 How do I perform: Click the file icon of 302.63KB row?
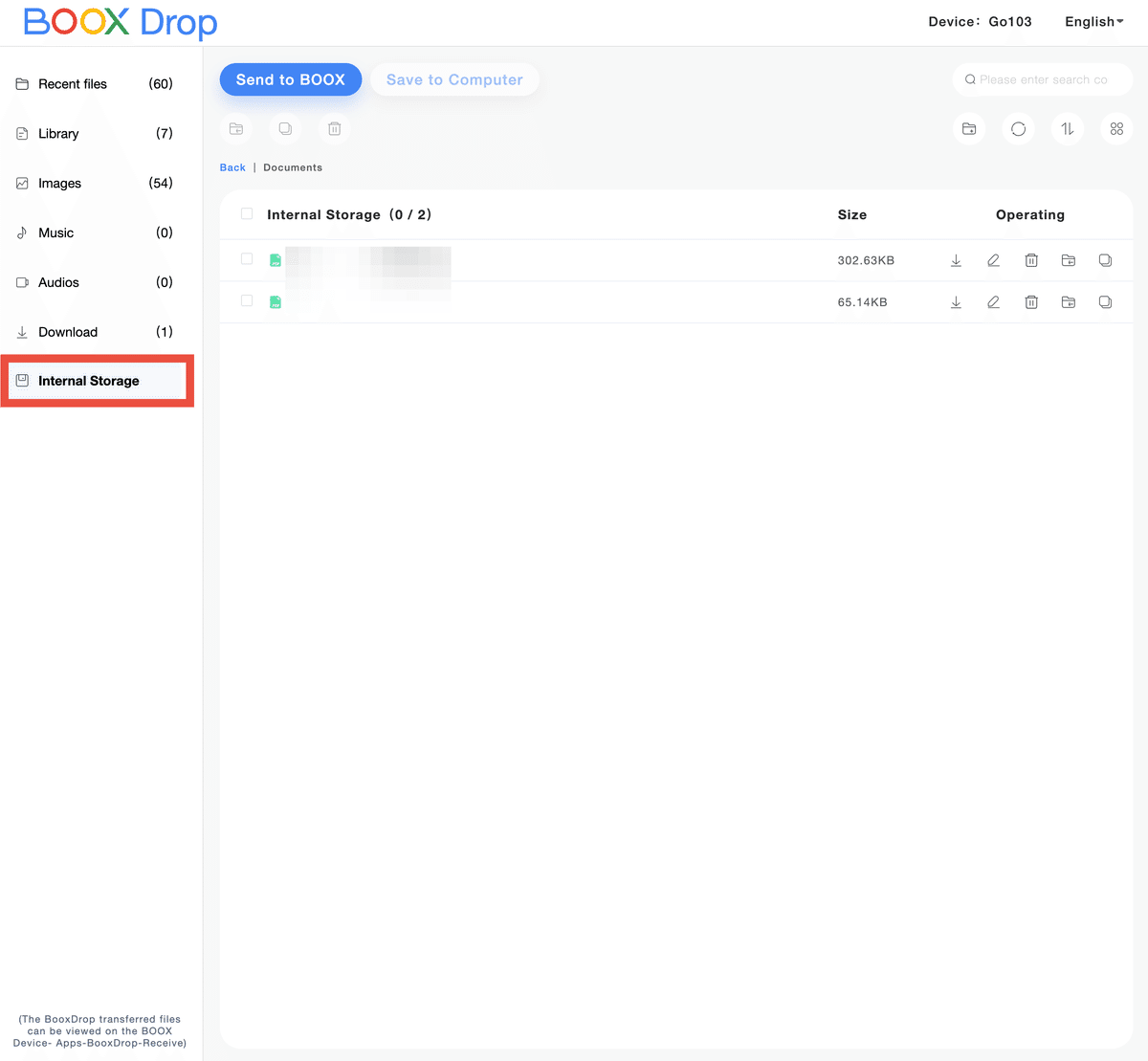[x=276, y=260]
